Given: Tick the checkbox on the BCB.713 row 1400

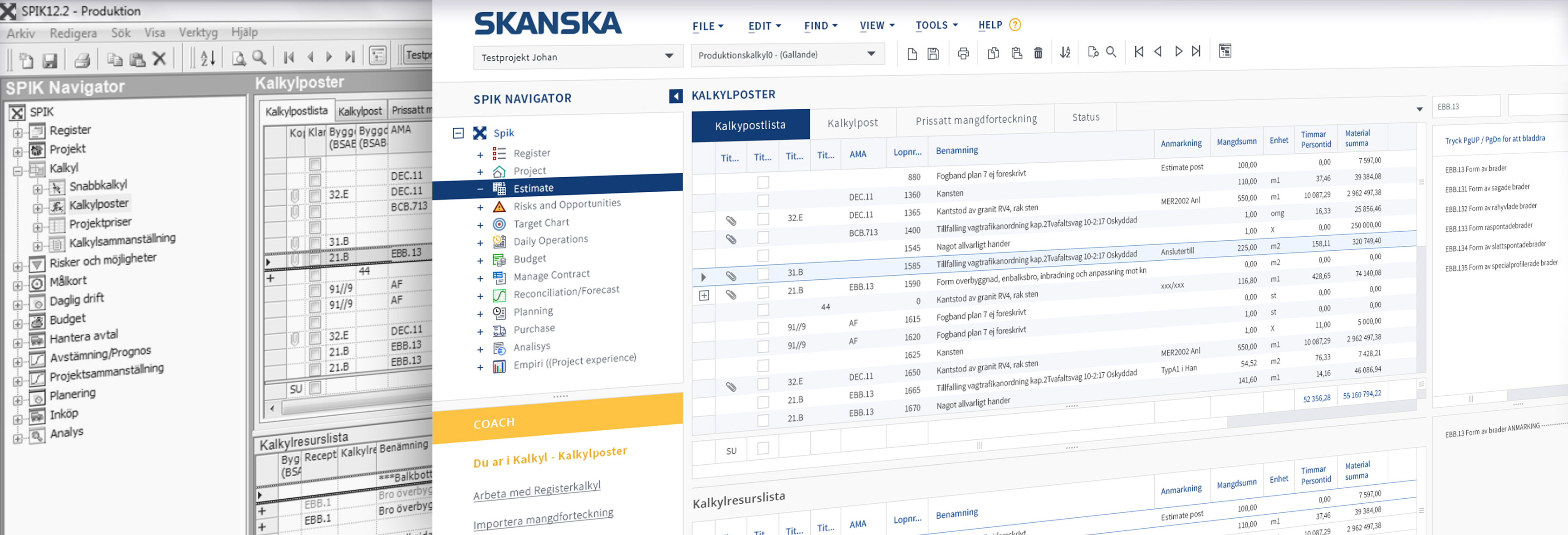Looking at the screenshot, I should coord(763,237).
